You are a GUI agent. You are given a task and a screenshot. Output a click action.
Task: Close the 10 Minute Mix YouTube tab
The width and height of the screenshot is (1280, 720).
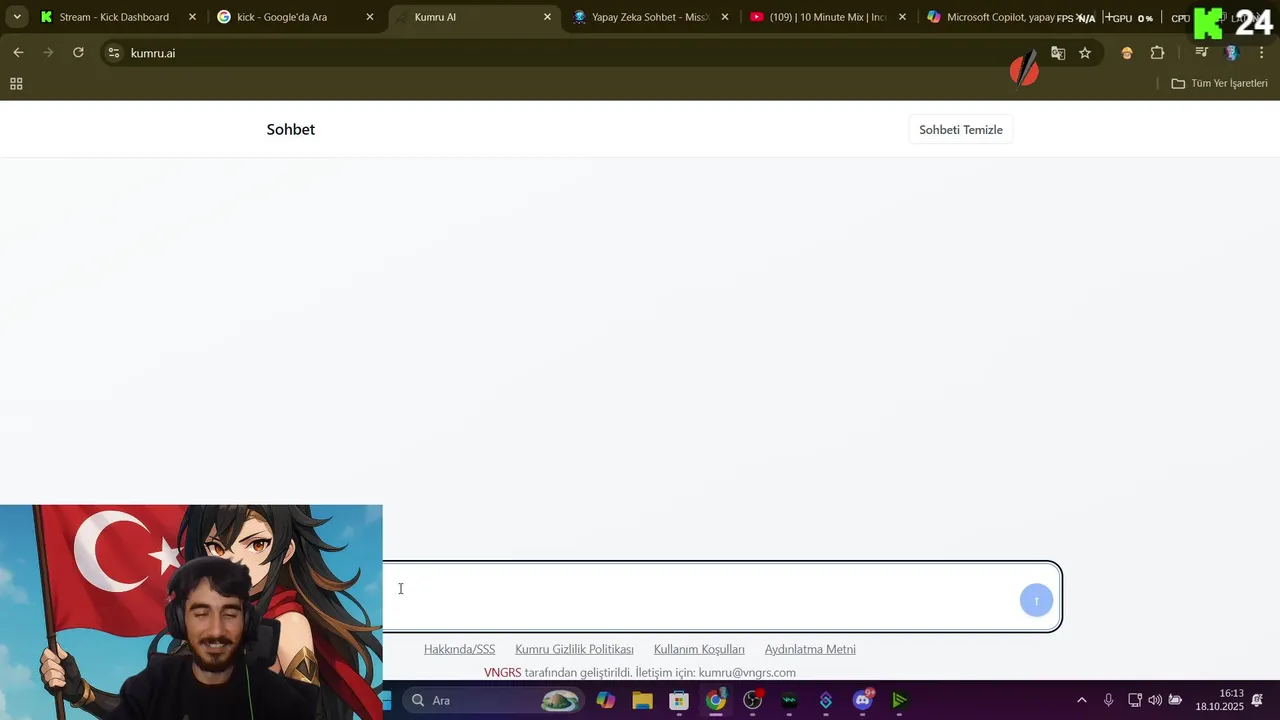(x=902, y=17)
